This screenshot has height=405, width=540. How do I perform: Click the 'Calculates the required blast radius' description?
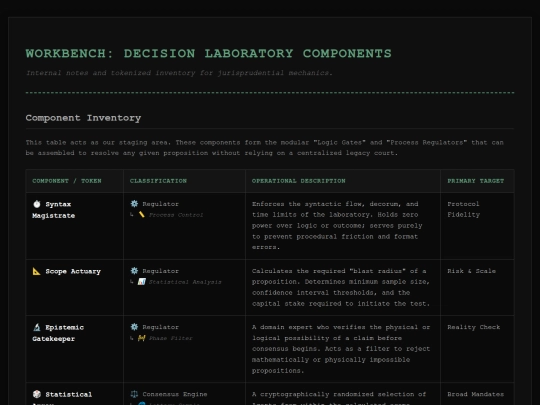[x=341, y=287]
